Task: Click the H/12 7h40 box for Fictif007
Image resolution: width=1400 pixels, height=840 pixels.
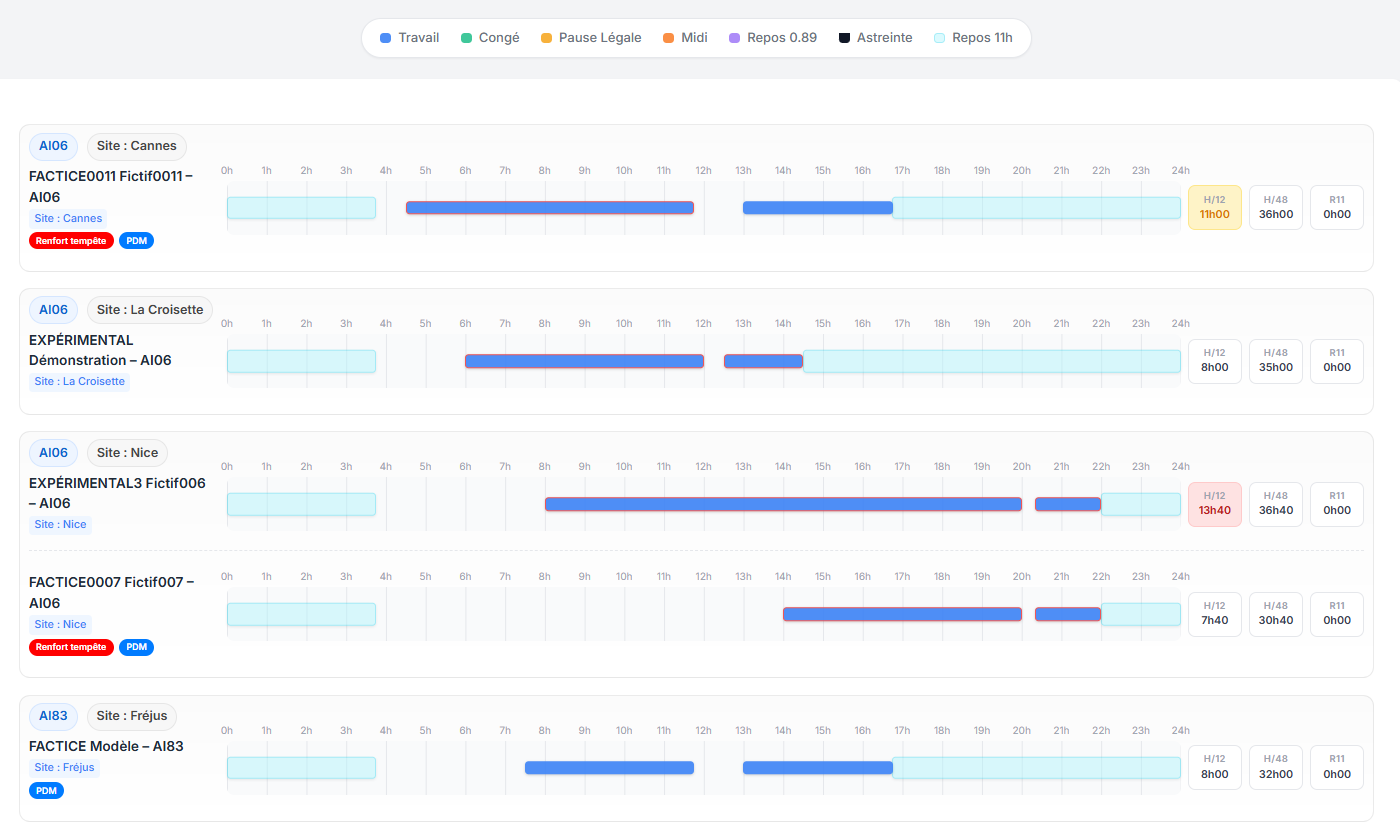Action: pyautogui.click(x=1215, y=614)
